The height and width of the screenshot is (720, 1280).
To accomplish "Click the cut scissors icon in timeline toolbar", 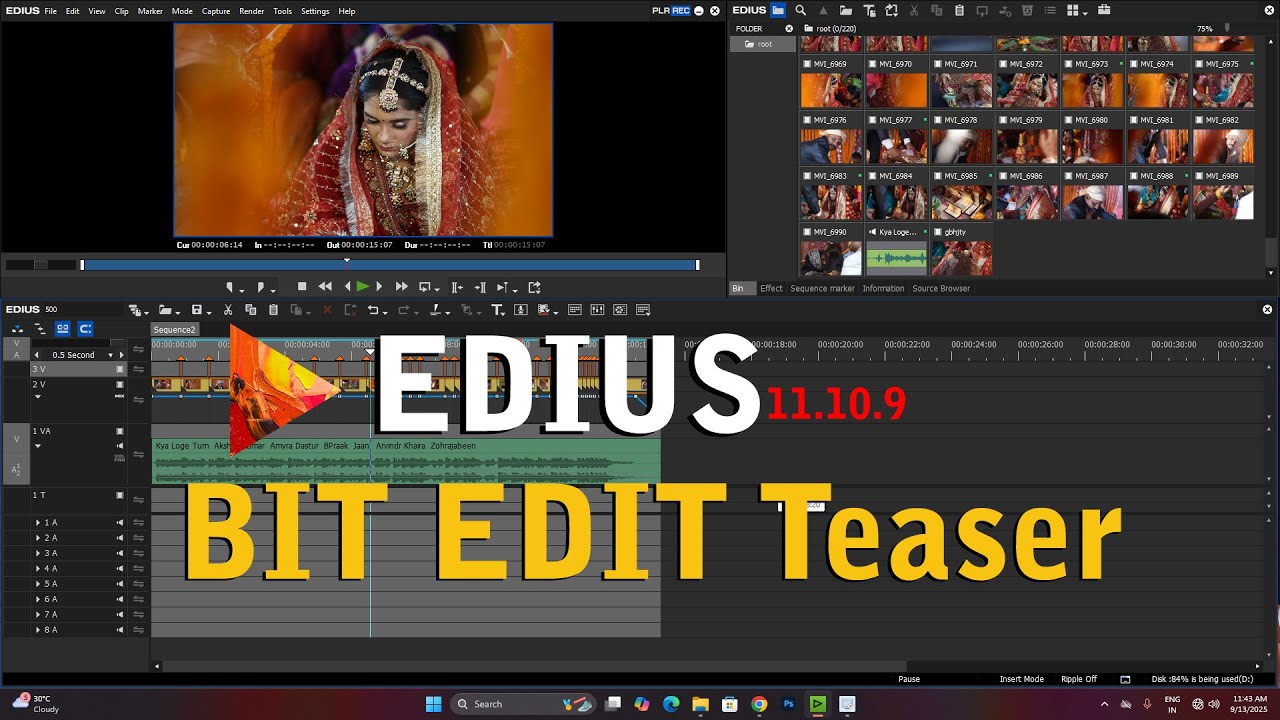I will (x=228, y=310).
